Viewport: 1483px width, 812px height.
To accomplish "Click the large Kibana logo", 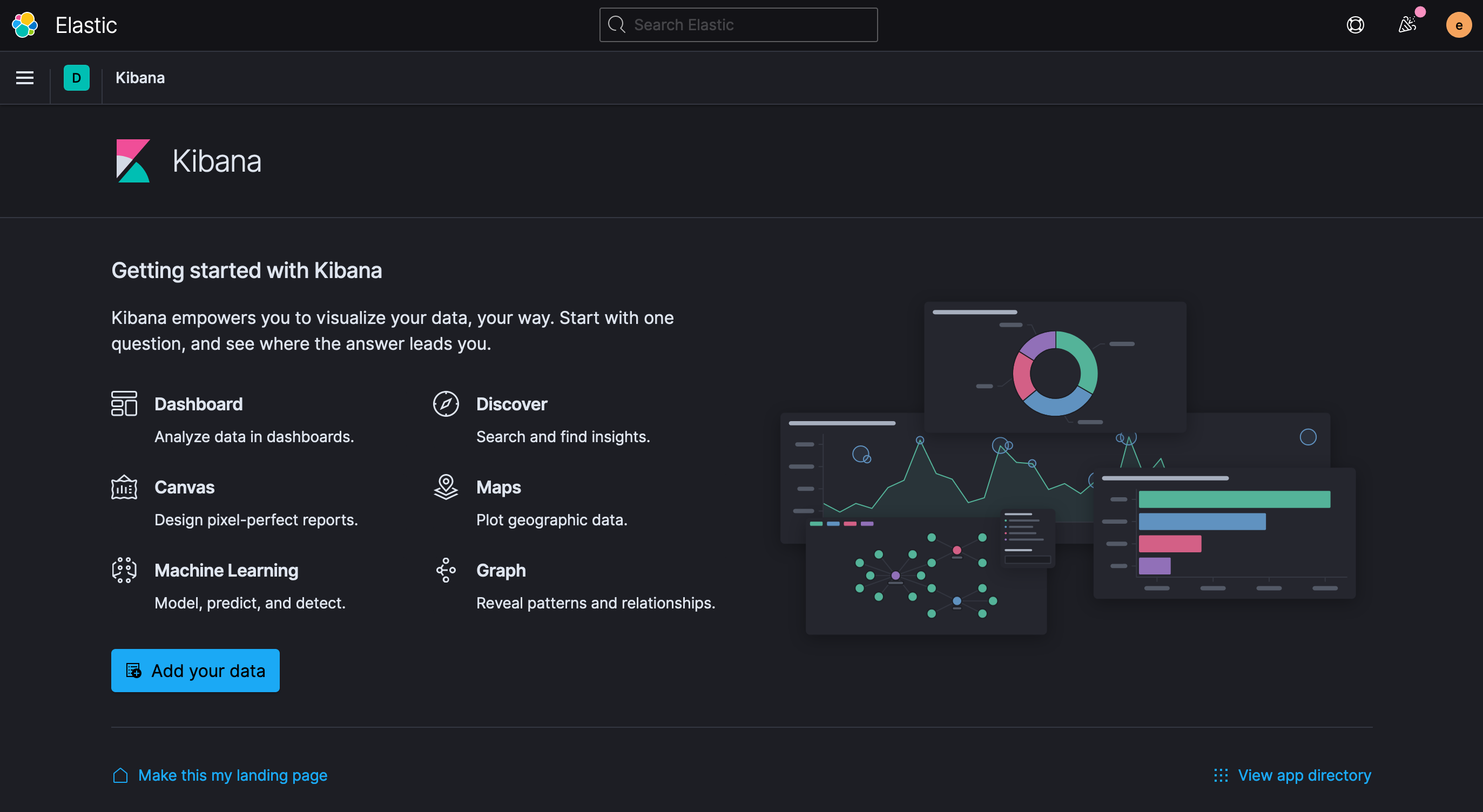I will [133, 161].
